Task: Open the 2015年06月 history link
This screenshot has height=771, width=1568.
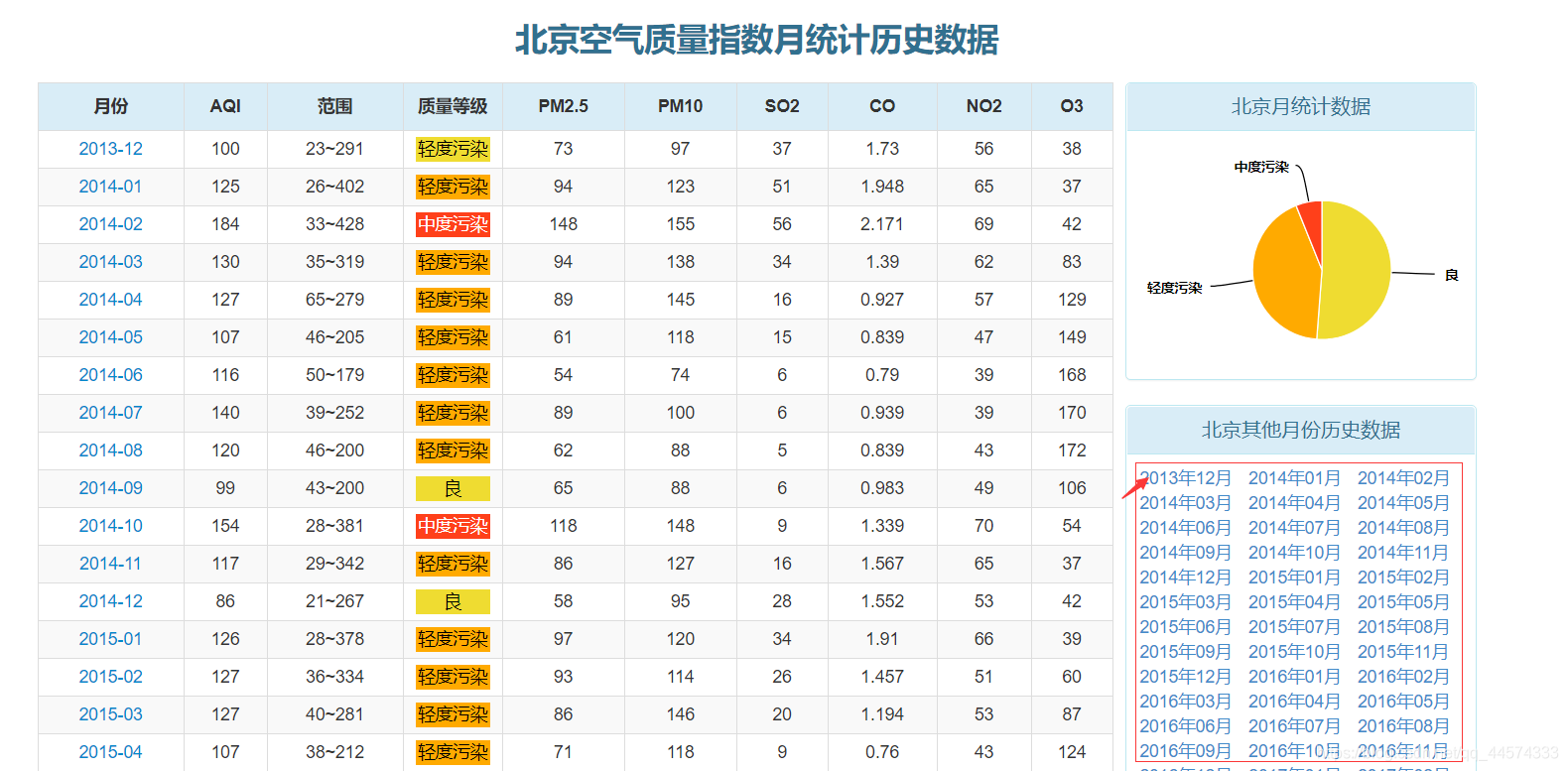Action: coord(1186,627)
